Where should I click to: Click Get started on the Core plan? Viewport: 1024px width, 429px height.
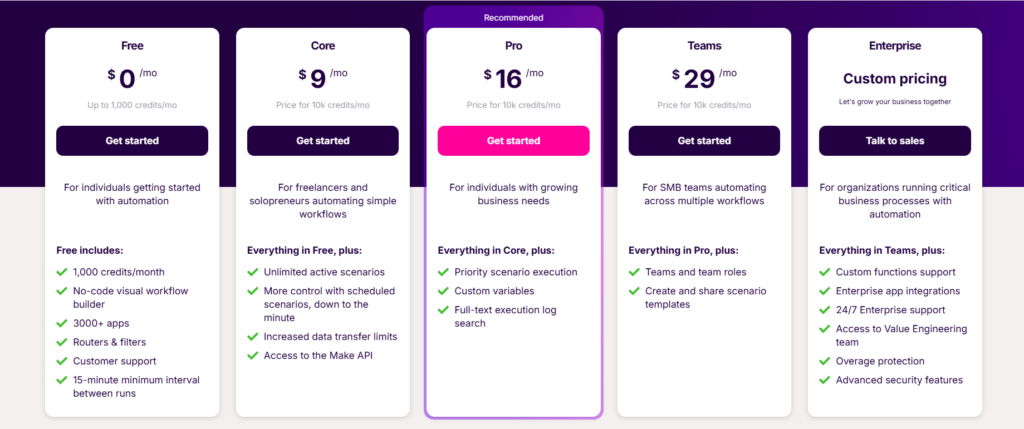[x=323, y=141]
